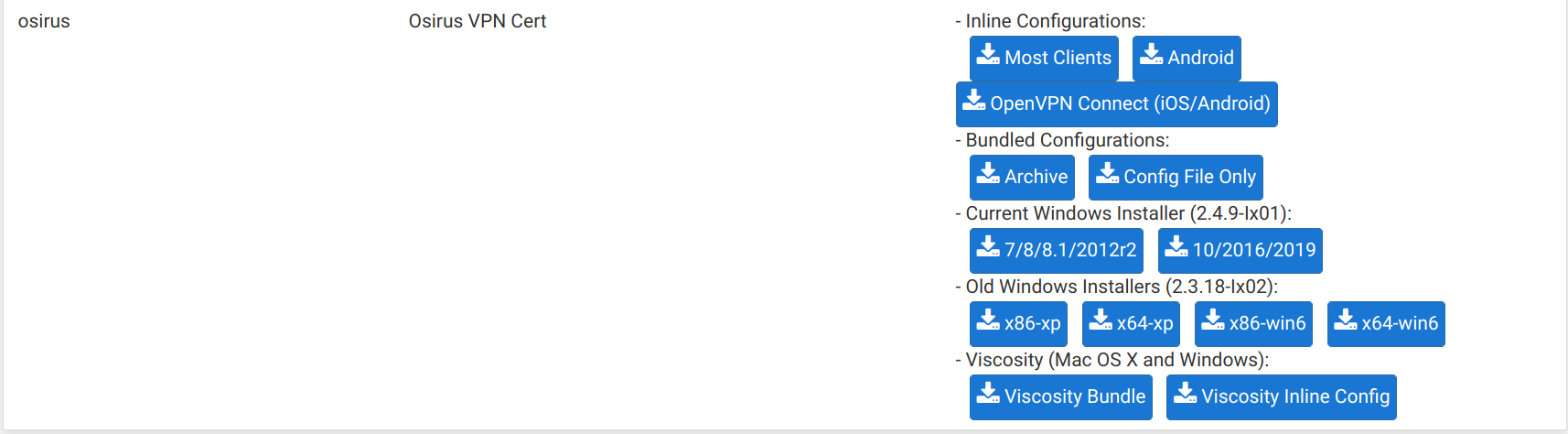This screenshot has height=434, width=1568.
Task: Download the x64-xp old installer
Action: coord(1131,324)
